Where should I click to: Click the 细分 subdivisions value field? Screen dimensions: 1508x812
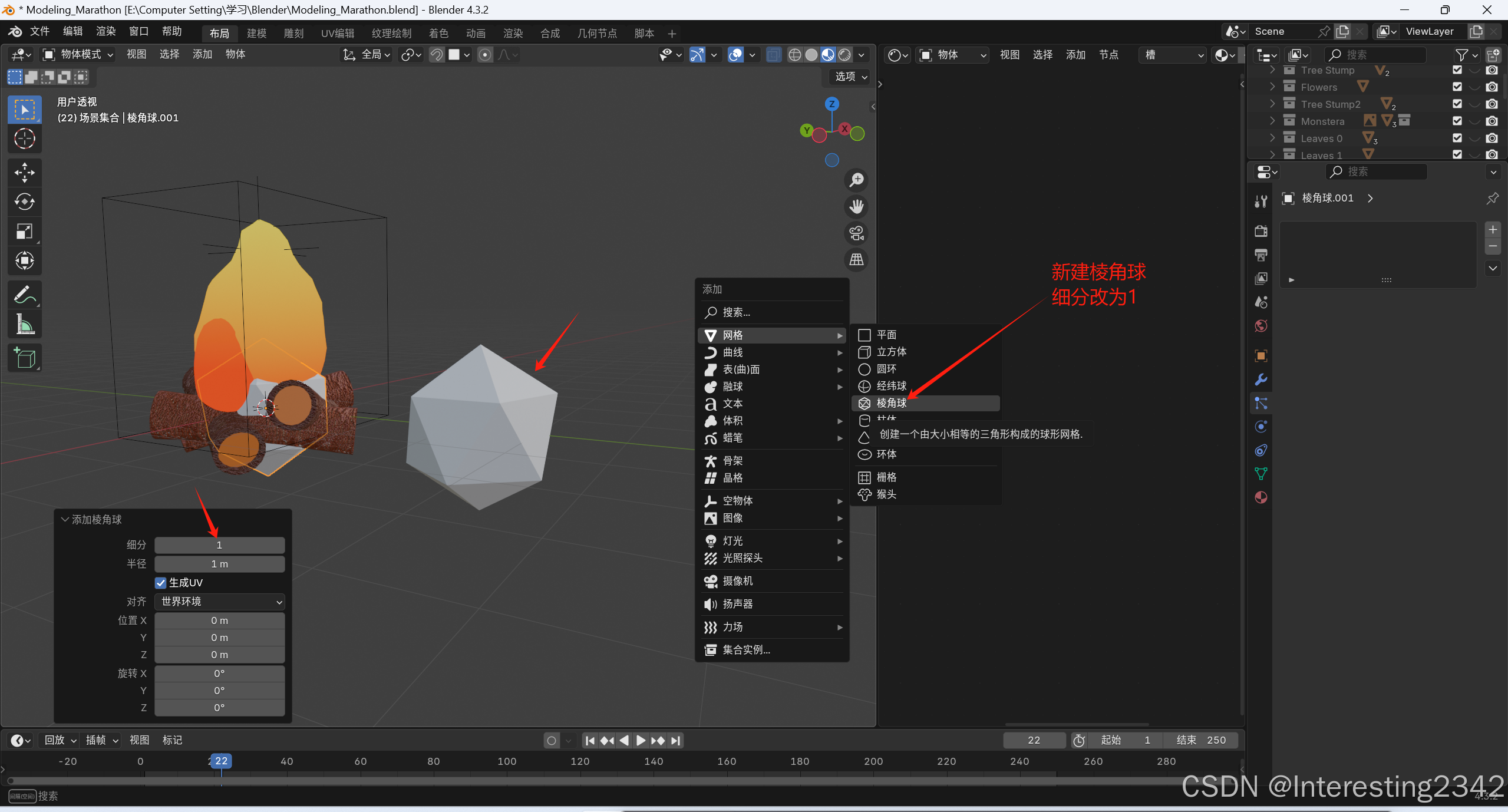pos(219,545)
